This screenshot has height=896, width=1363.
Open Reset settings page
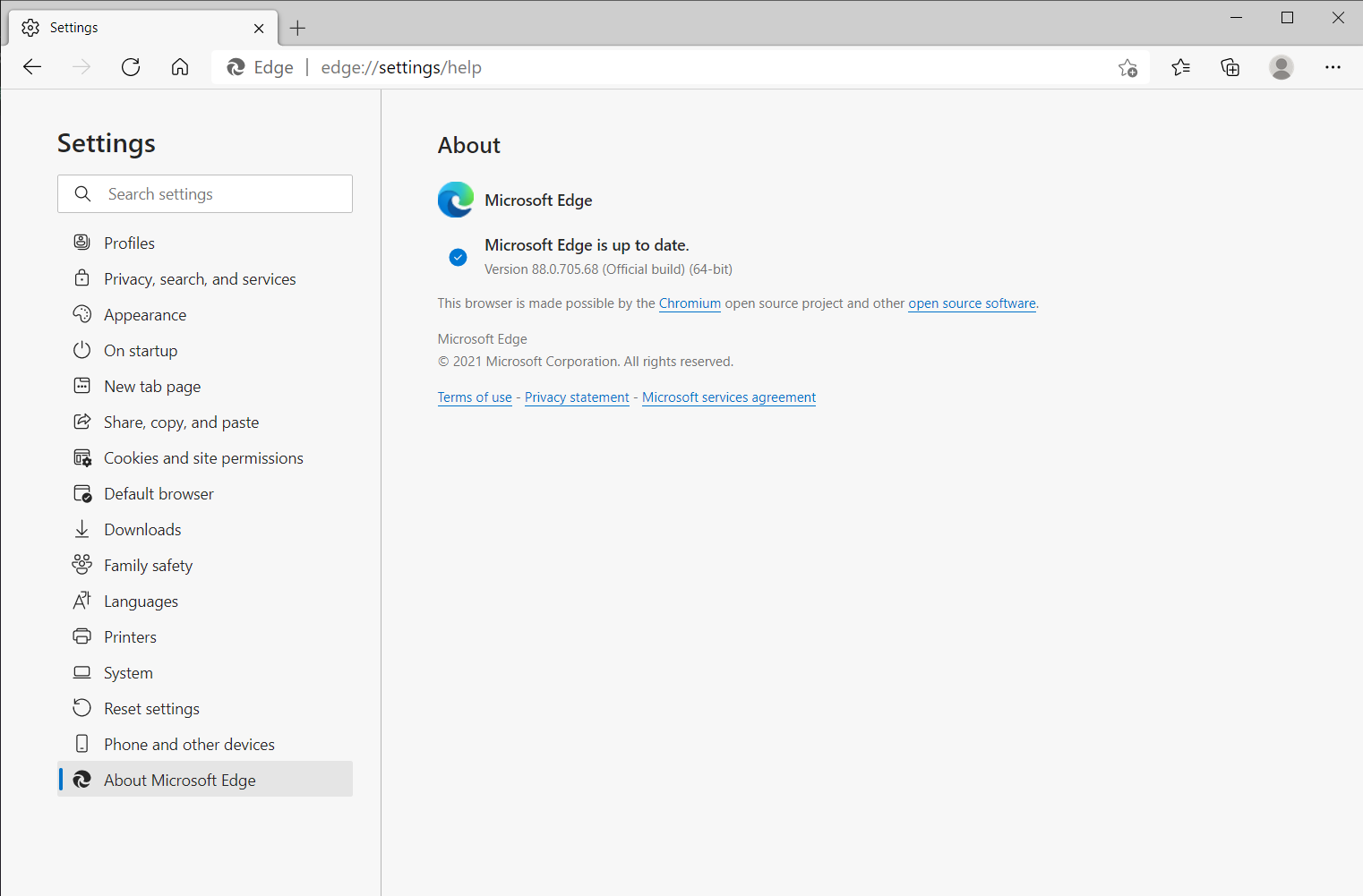(x=205, y=708)
